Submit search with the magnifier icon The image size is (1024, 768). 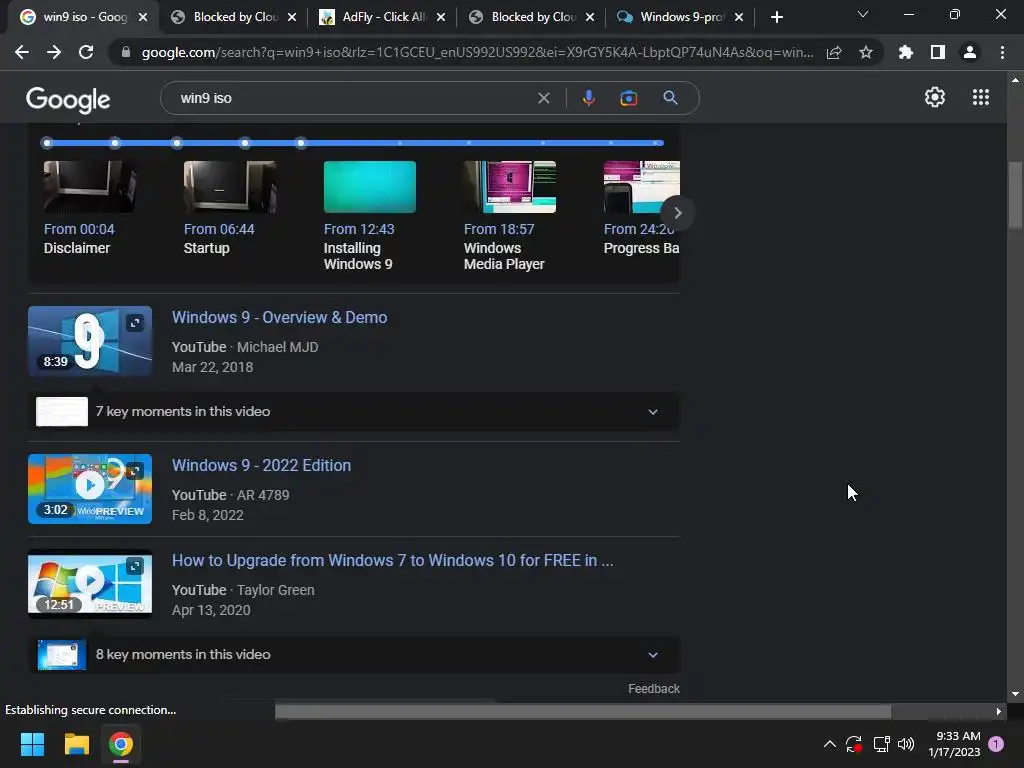[670, 98]
